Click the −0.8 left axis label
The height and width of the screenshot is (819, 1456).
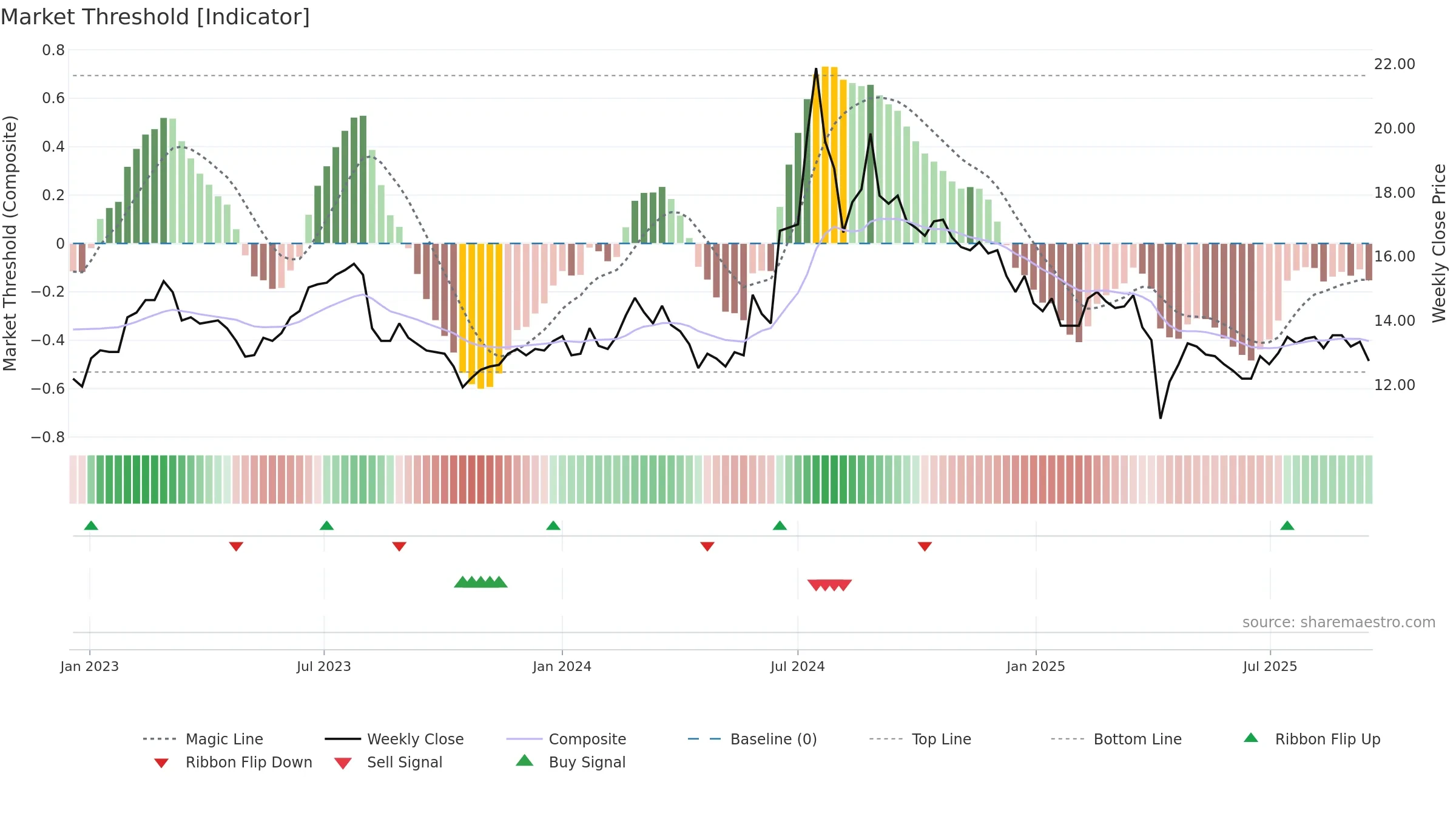pos(48,437)
